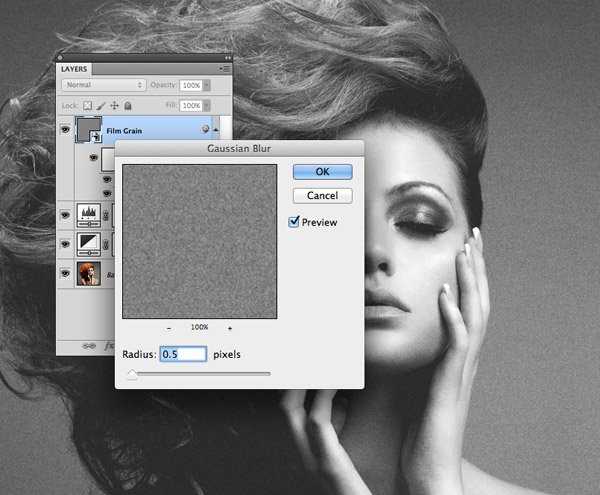Open the Layers panel options menu

point(225,69)
